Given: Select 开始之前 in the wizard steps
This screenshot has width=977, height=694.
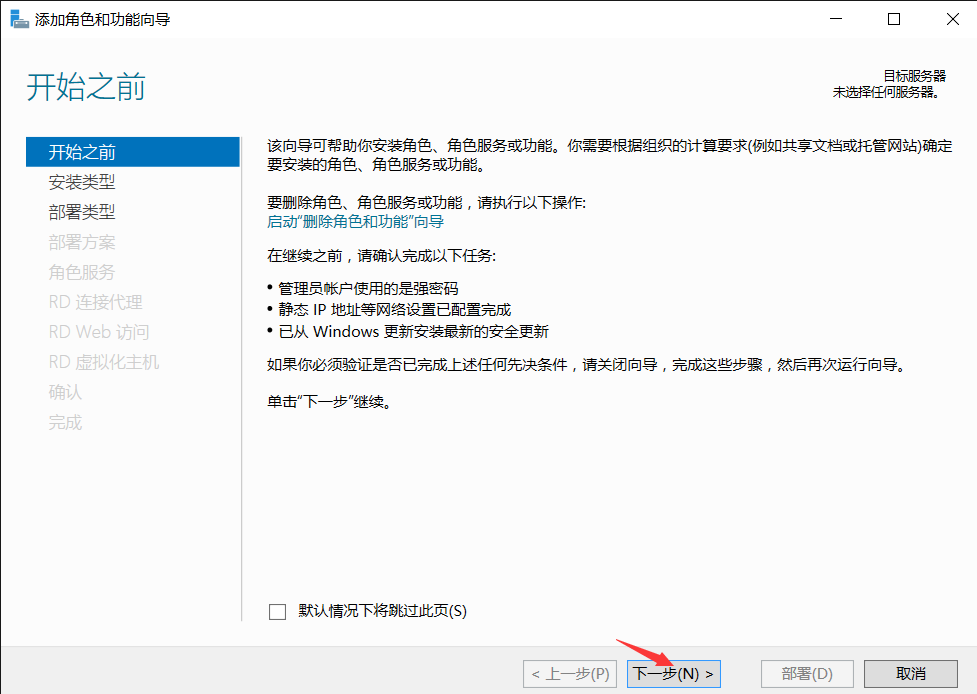Looking at the screenshot, I should pos(133,152).
